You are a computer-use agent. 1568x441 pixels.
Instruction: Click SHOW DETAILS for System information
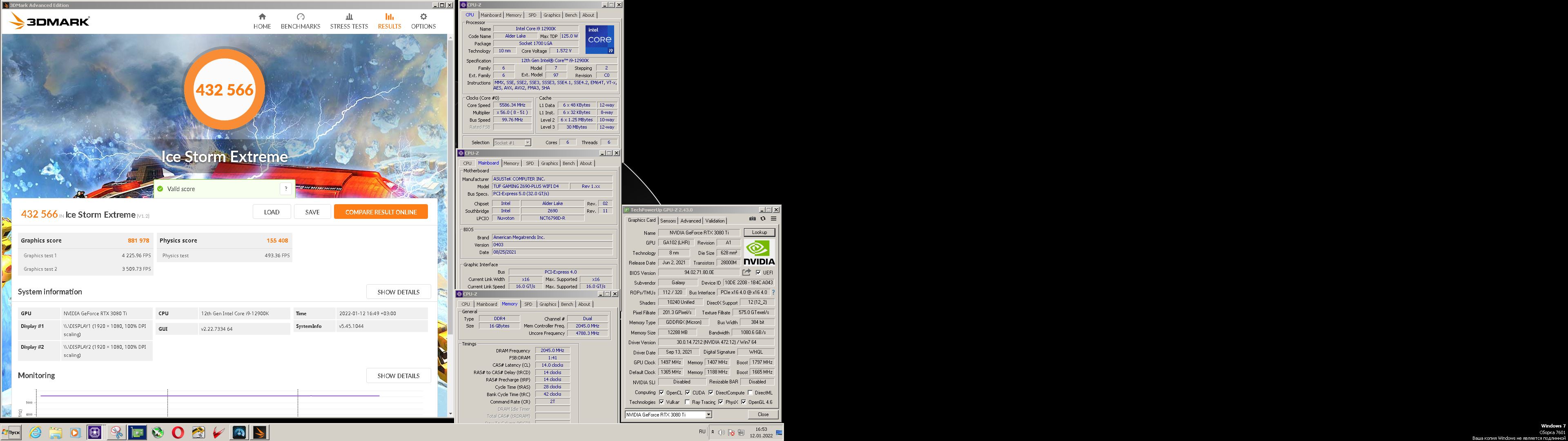point(398,292)
